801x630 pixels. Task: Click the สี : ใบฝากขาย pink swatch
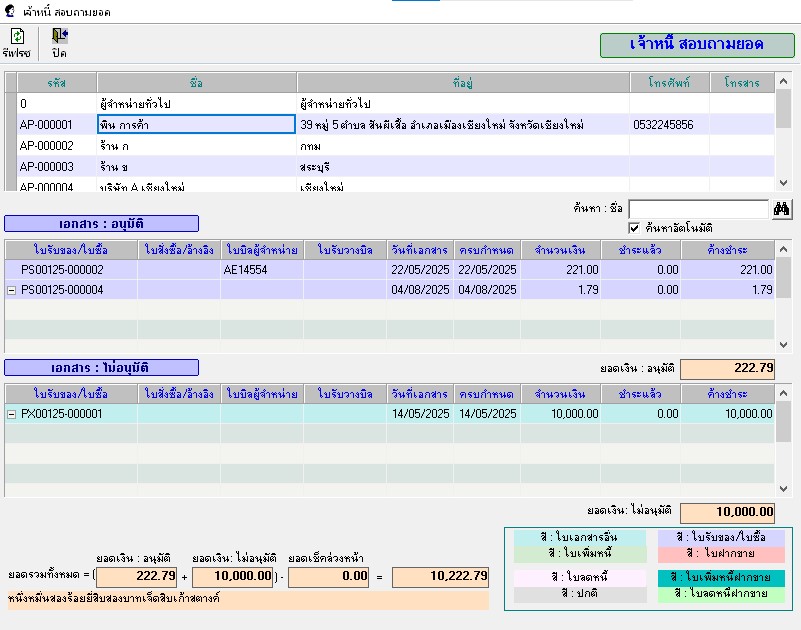[721, 553]
